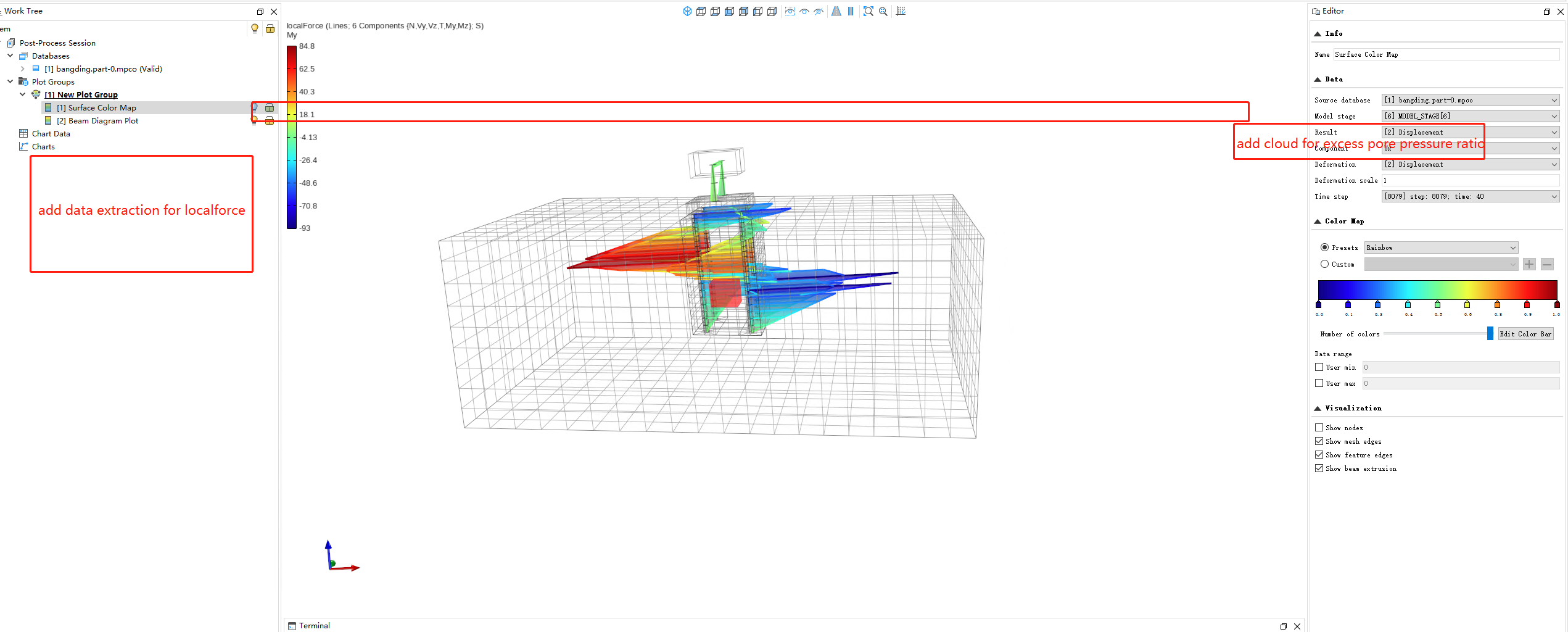Viewport: 1568px width, 632px height.
Task: Click the Terminal panel title
Action: point(315,626)
